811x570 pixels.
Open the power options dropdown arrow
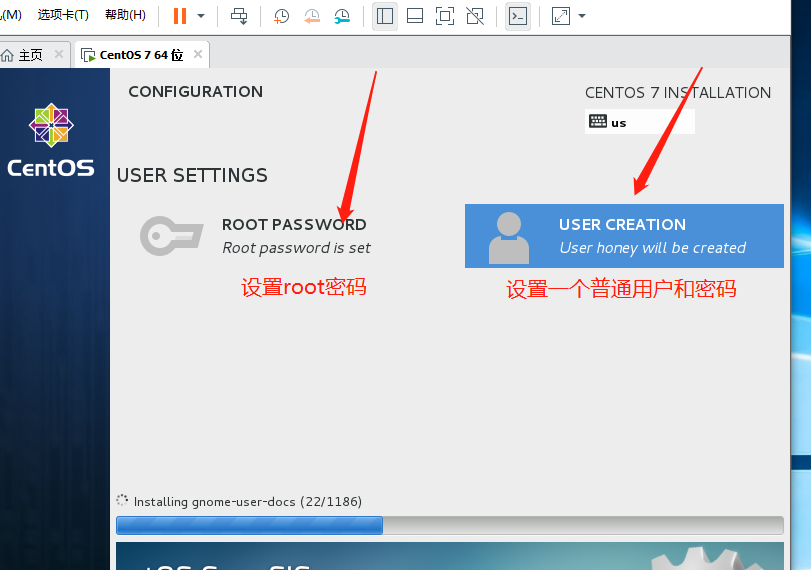pyautogui.click(x=201, y=16)
